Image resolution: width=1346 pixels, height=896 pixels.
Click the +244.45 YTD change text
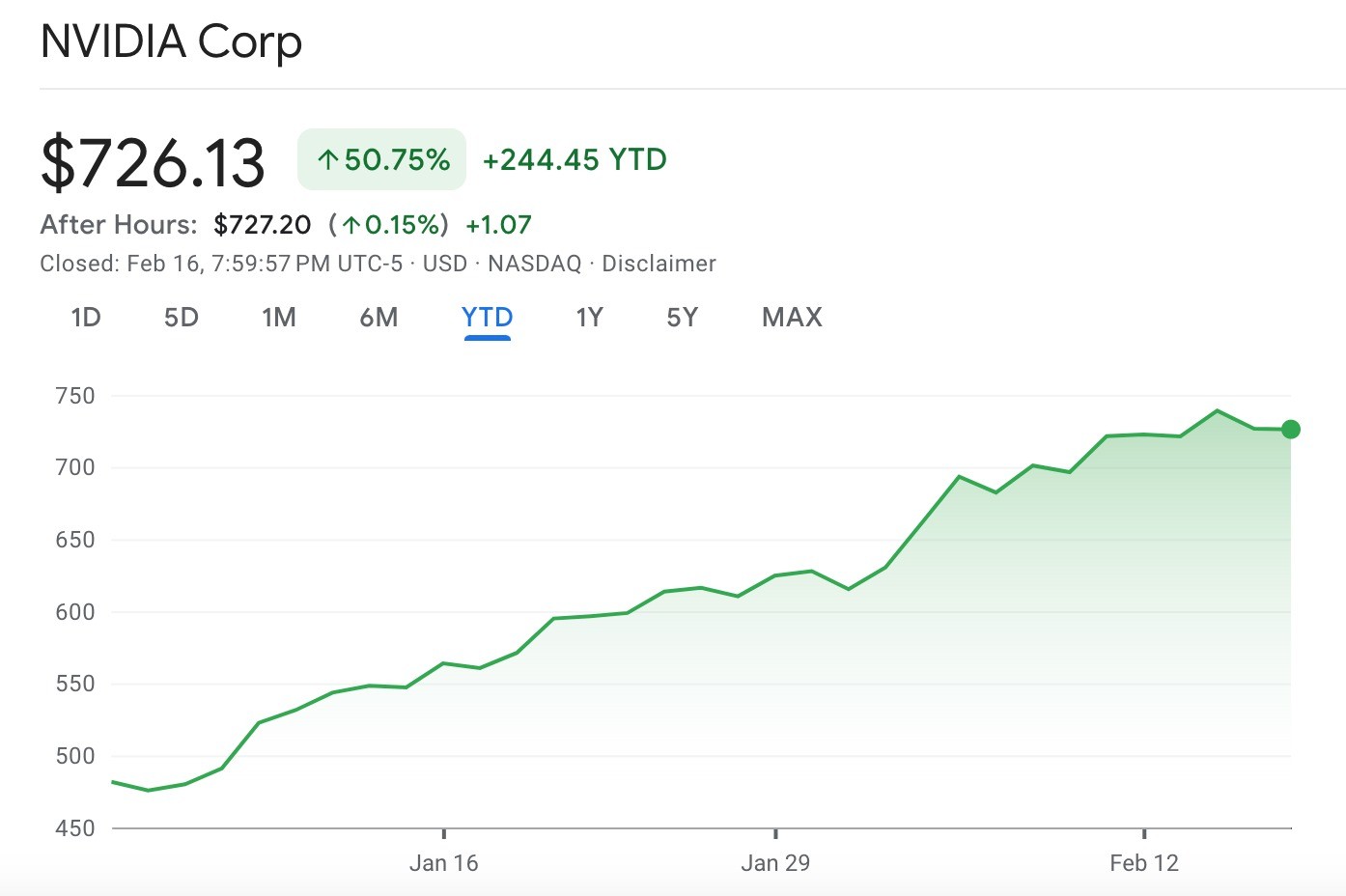click(575, 159)
